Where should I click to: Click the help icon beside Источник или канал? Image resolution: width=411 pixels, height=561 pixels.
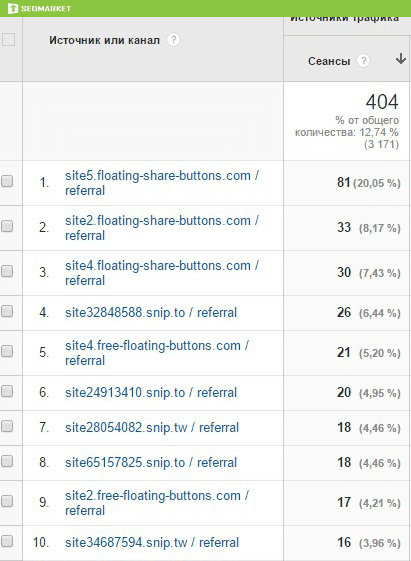point(173,40)
